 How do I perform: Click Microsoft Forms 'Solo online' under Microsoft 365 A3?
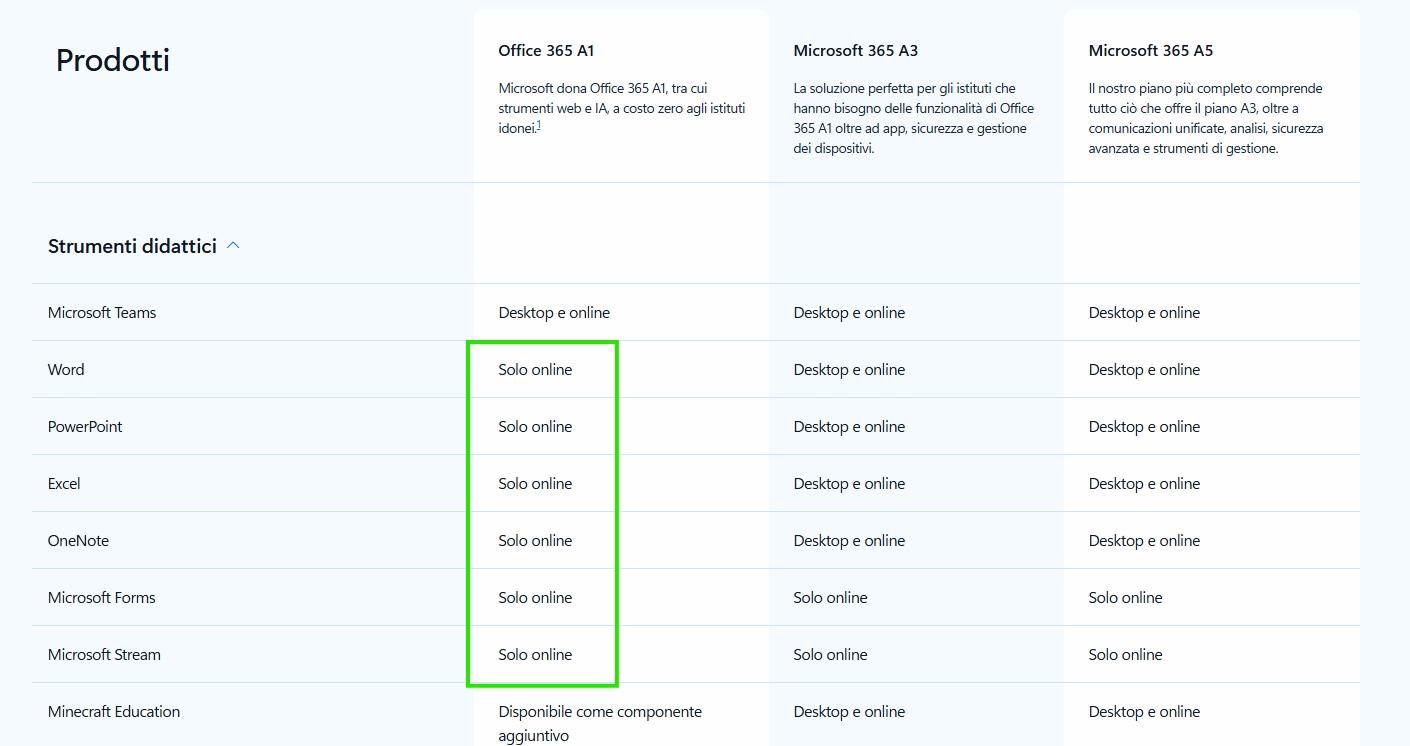point(831,598)
